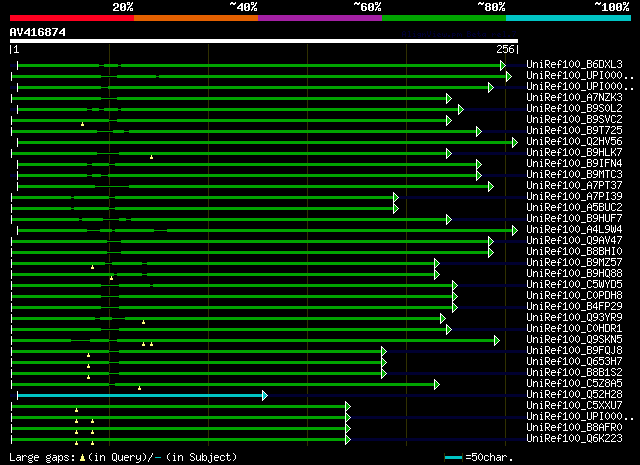Open hit UniRef100_B9SVC2

pos(574,120)
